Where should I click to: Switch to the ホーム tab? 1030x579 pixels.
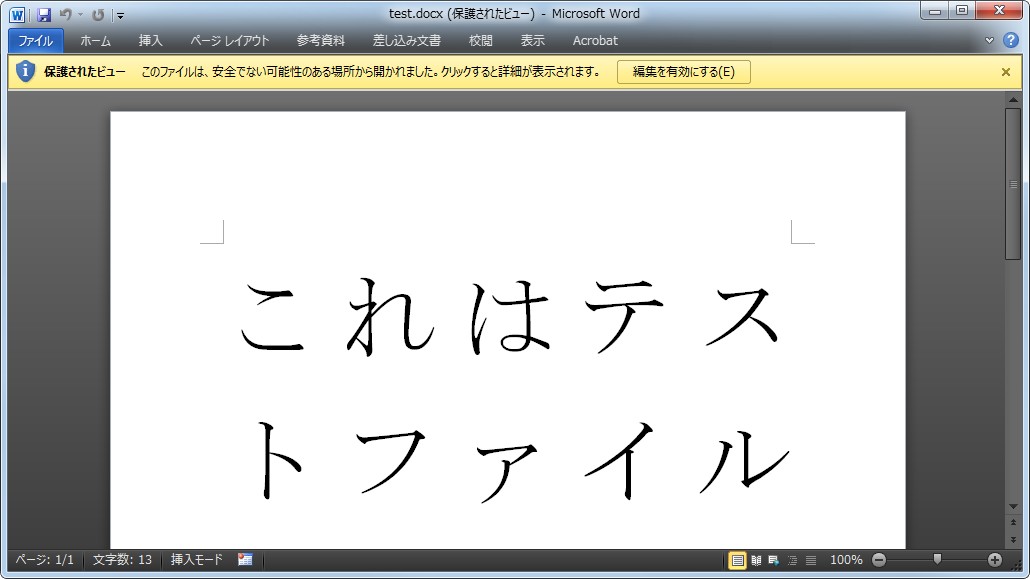pos(95,41)
